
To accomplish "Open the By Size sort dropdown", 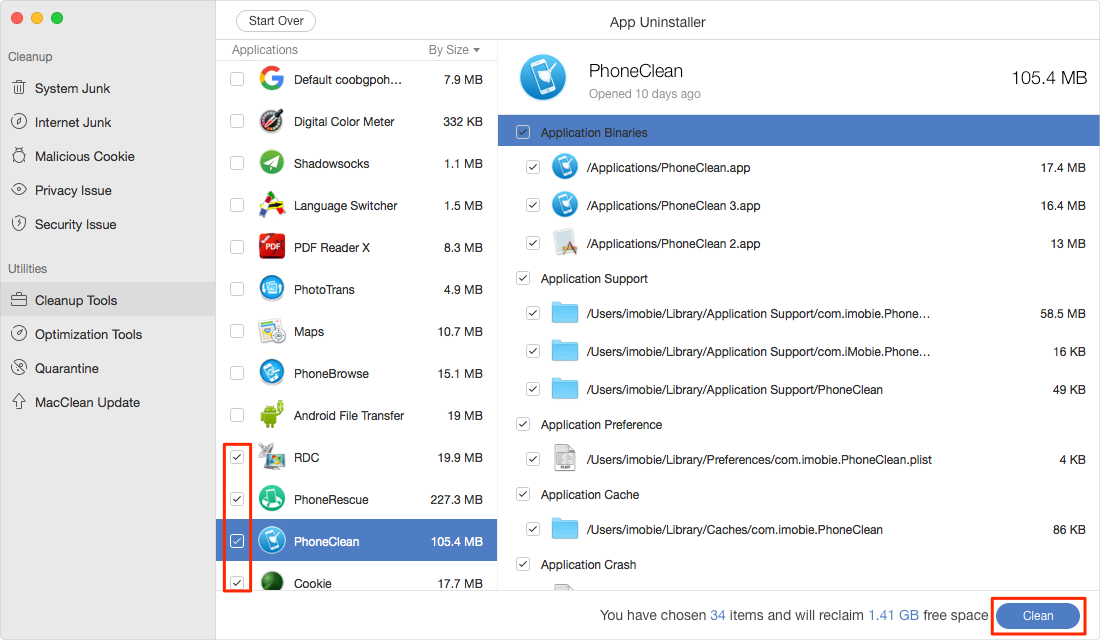I will (454, 50).
